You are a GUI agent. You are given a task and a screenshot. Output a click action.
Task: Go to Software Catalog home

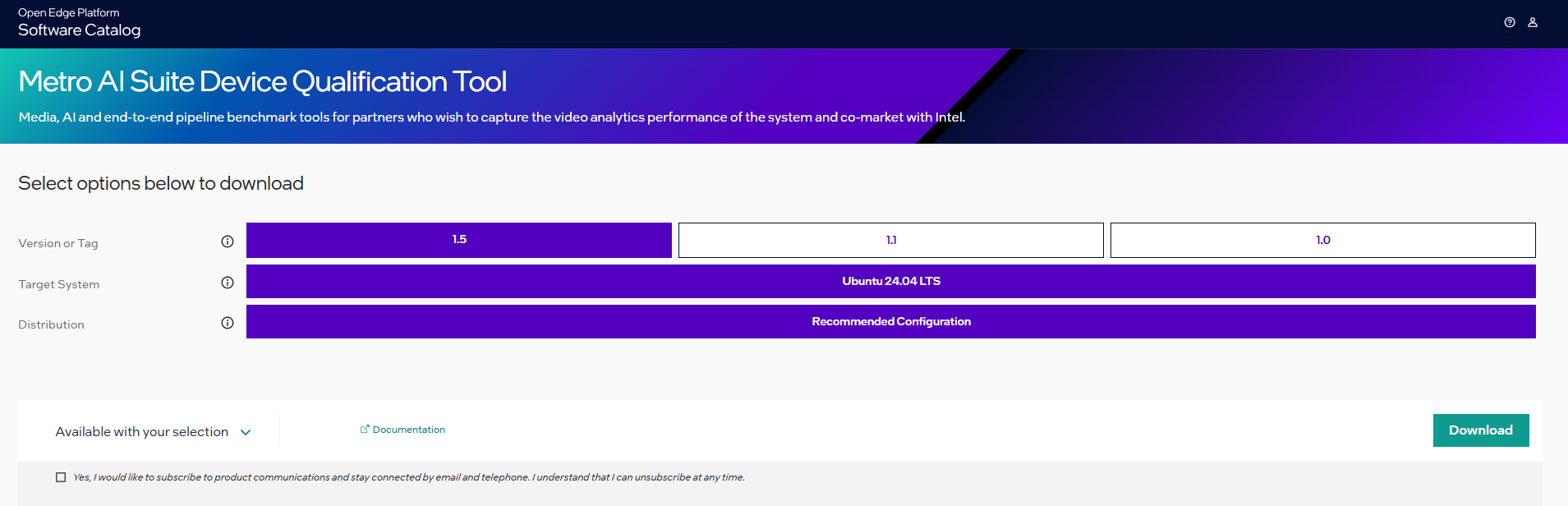[x=80, y=30]
